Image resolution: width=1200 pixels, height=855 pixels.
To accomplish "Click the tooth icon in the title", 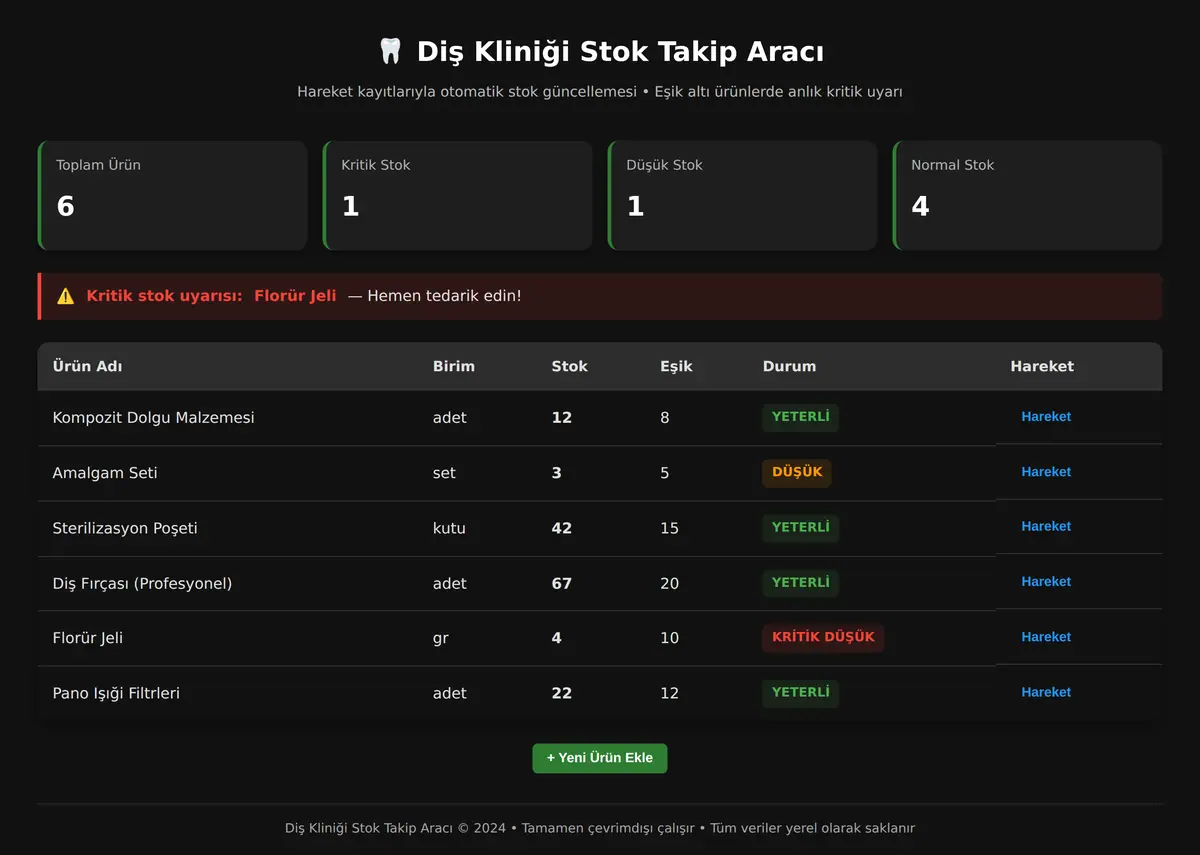I will click(391, 51).
